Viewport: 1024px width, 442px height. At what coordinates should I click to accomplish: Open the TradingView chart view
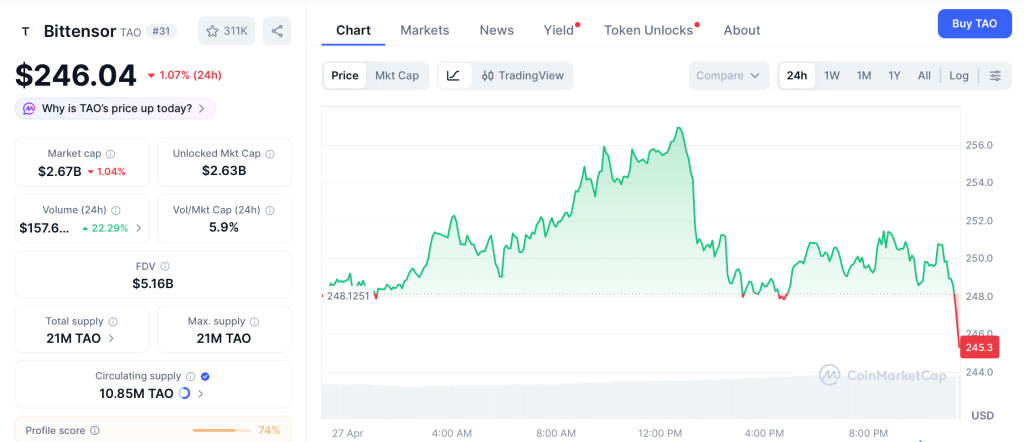tap(521, 76)
